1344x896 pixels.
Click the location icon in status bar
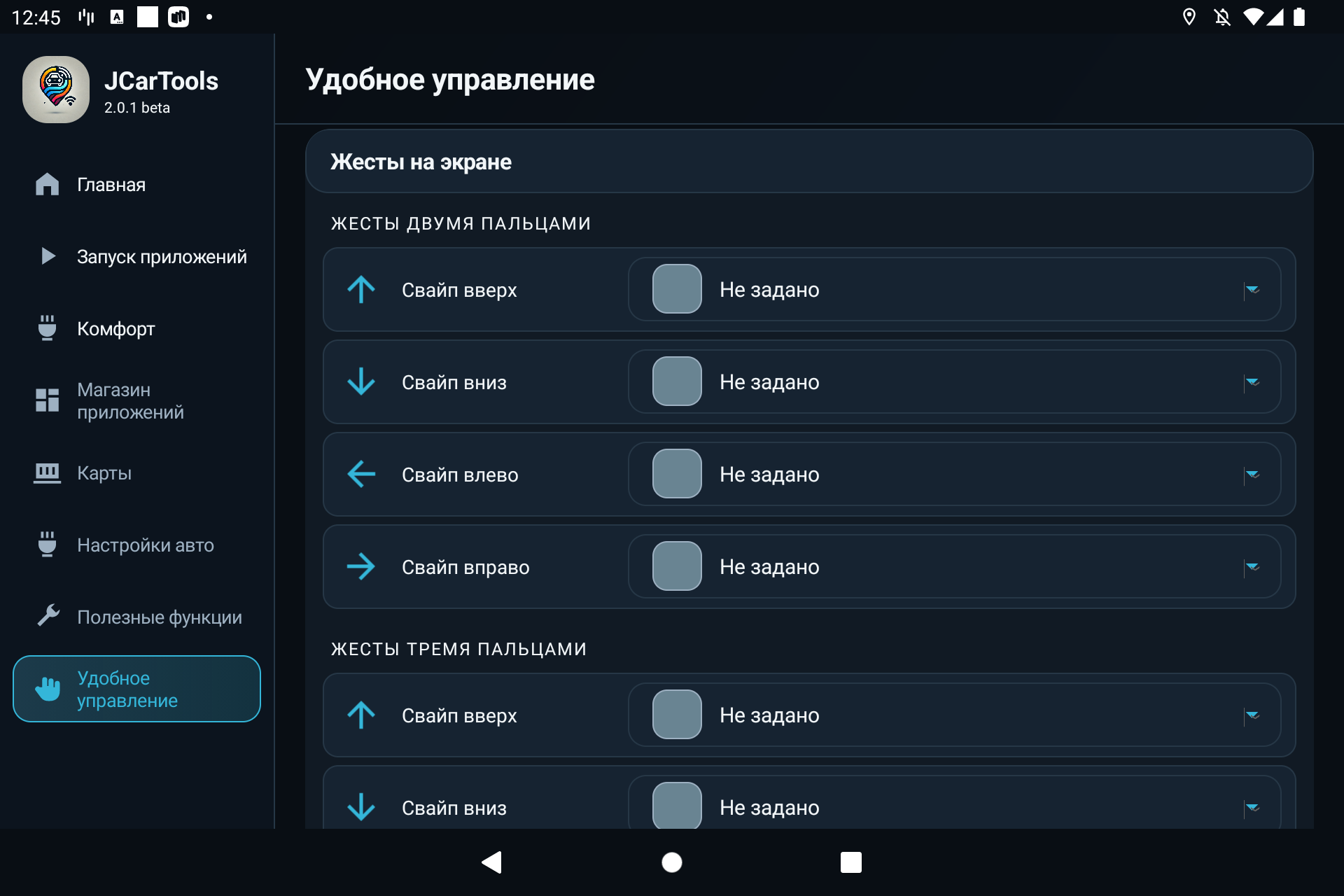[x=1189, y=17]
